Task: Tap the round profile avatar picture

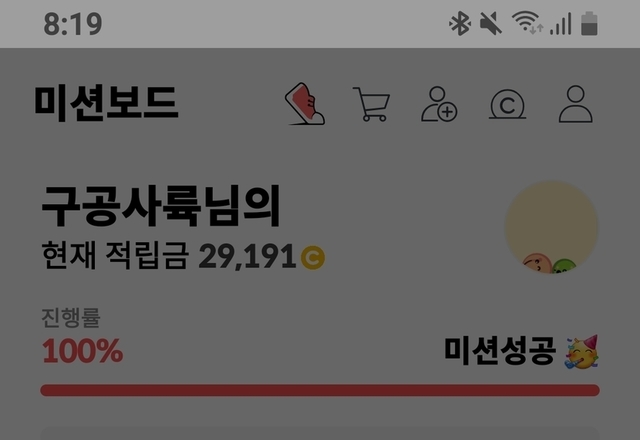Action: [x=551, y=227]
